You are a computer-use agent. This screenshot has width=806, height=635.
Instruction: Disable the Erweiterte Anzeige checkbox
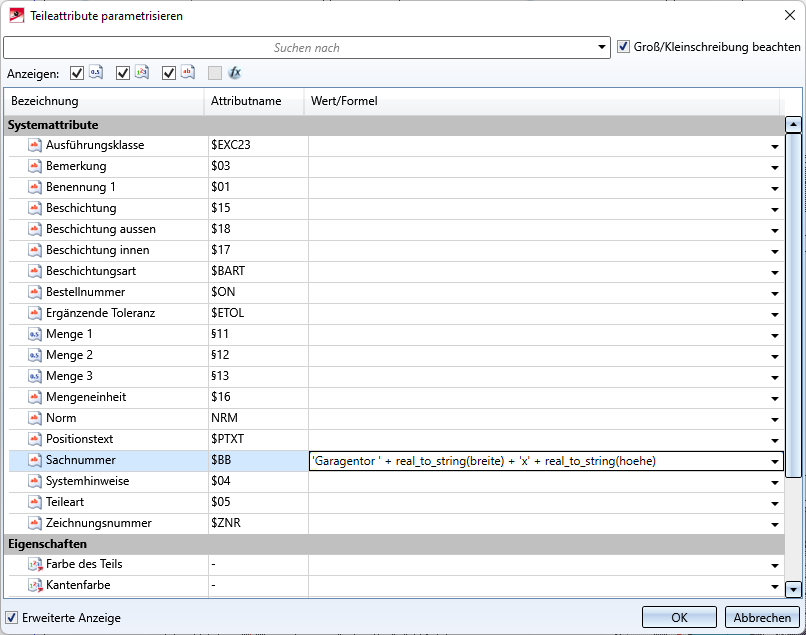[12, 618]
